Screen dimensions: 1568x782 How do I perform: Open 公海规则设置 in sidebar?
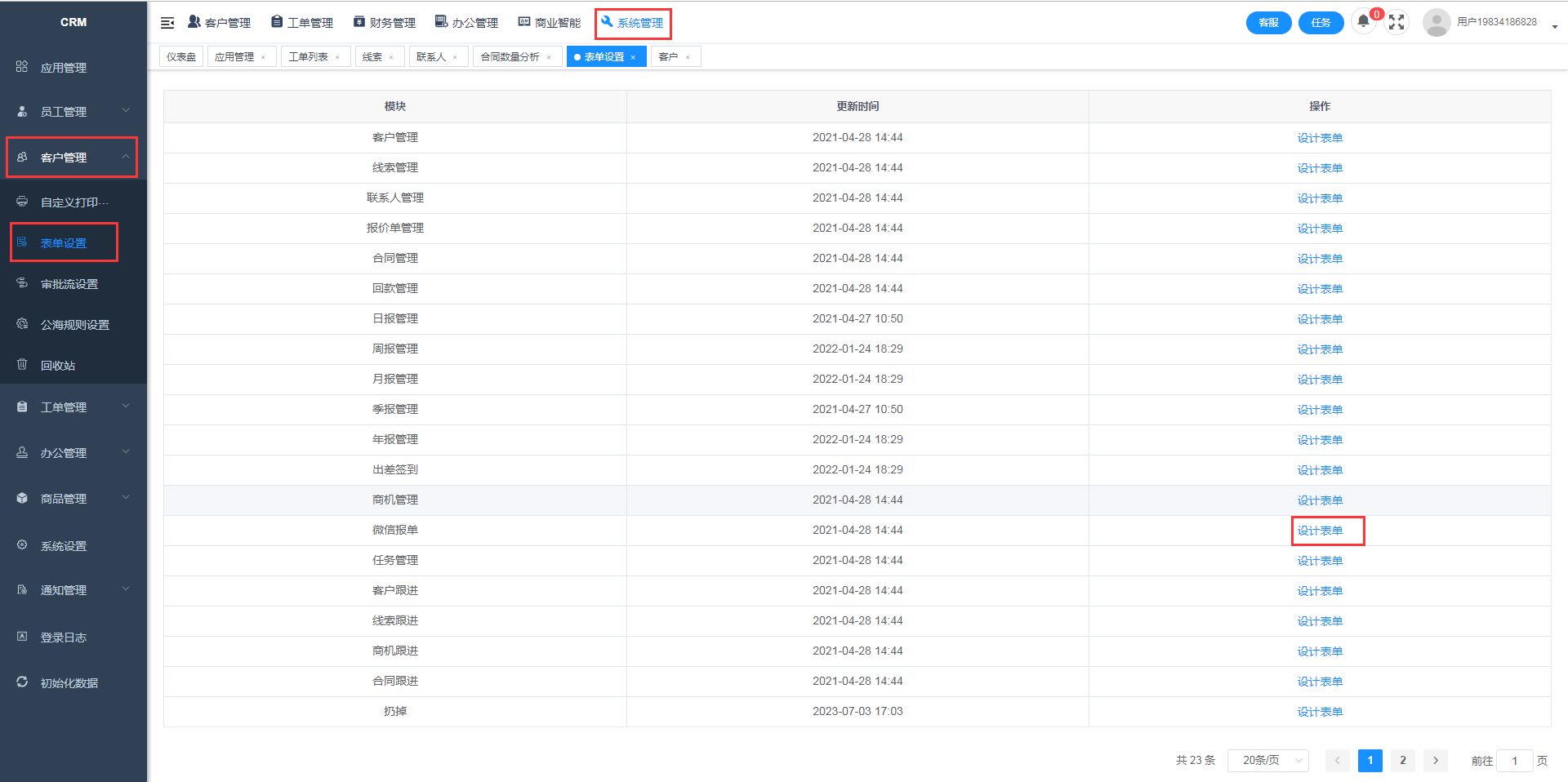click(x=74, y=325)
